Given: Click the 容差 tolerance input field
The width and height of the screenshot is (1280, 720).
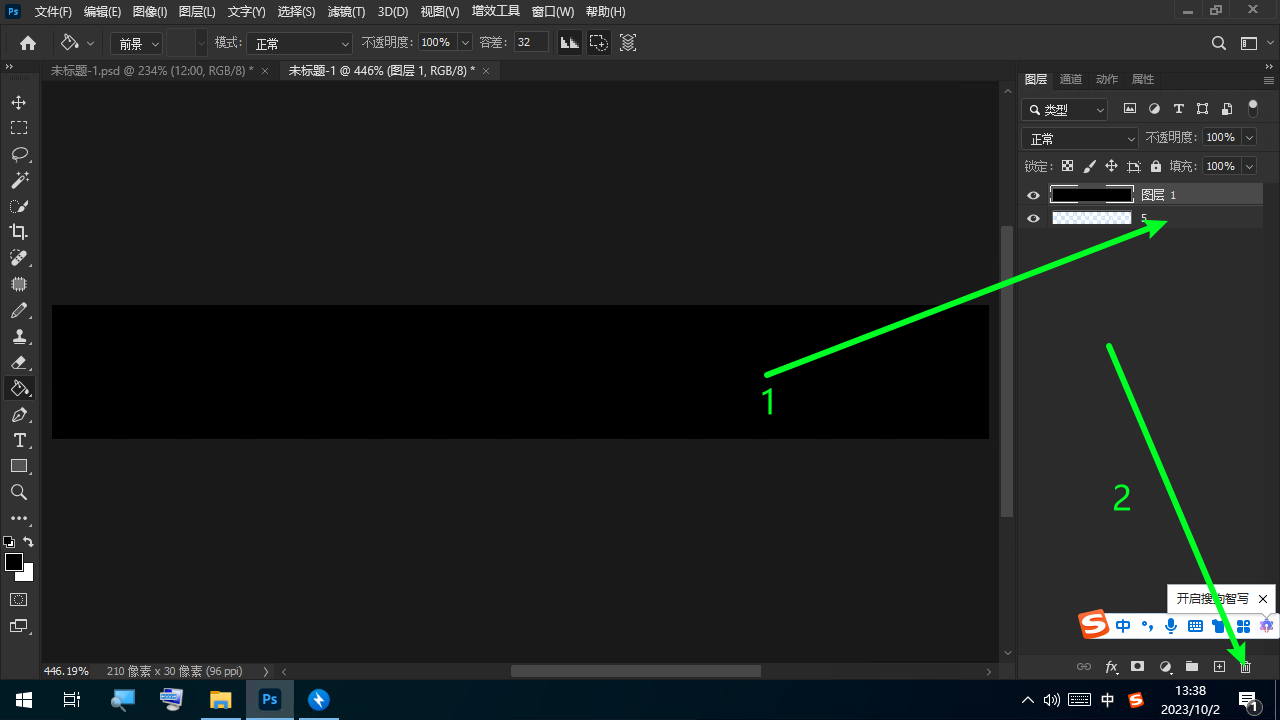Looking at the screenshot, I should click(x=530, y=42).
